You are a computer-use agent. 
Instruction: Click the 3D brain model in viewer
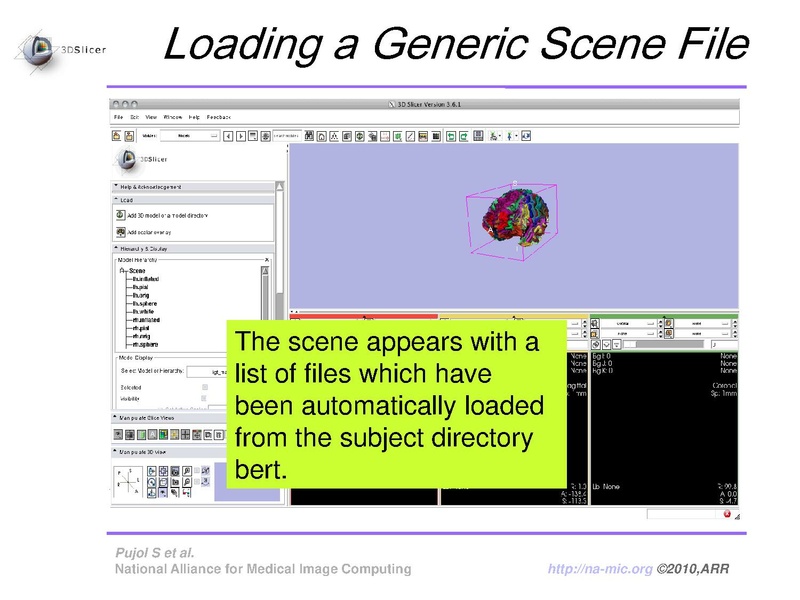point(515,219)
